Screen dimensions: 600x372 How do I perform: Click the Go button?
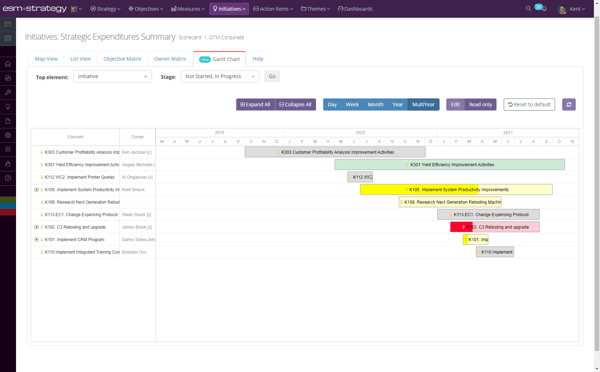point(272,77)
